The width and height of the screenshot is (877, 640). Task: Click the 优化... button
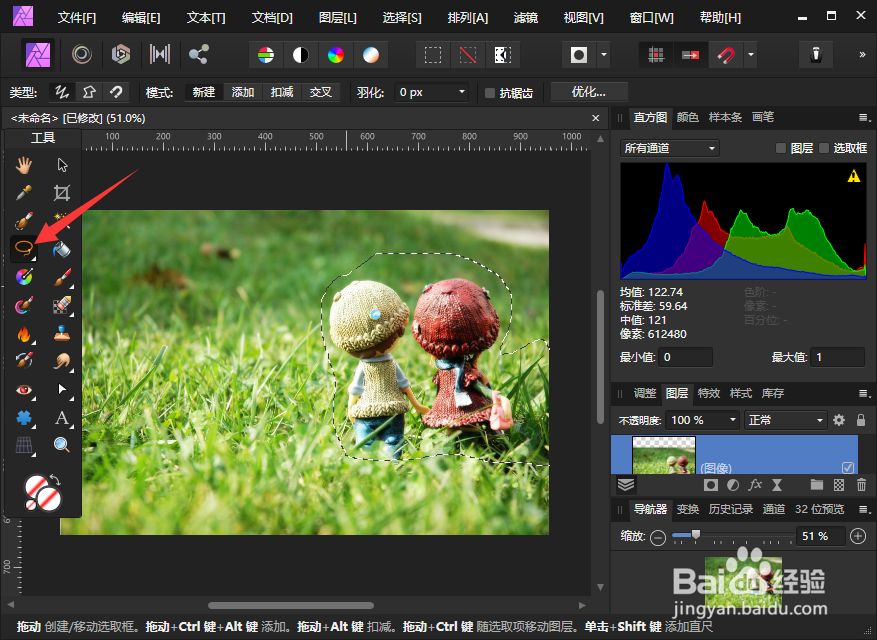tap(588, 92)
